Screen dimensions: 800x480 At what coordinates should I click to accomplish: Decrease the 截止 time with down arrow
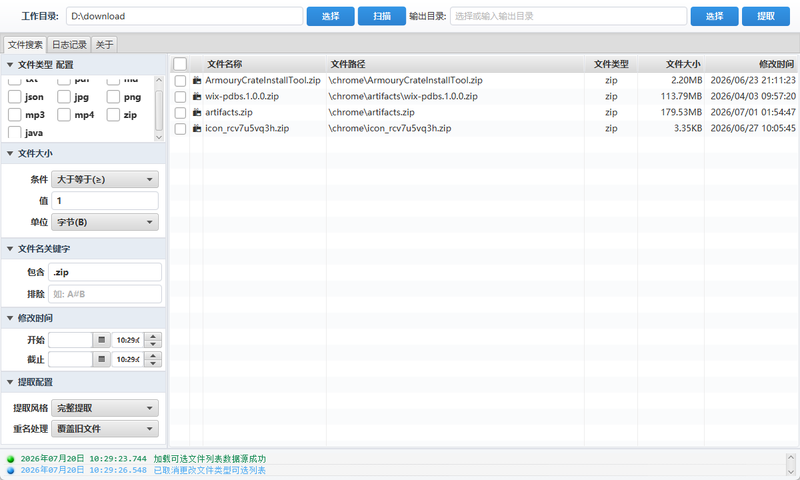[153, 363]
